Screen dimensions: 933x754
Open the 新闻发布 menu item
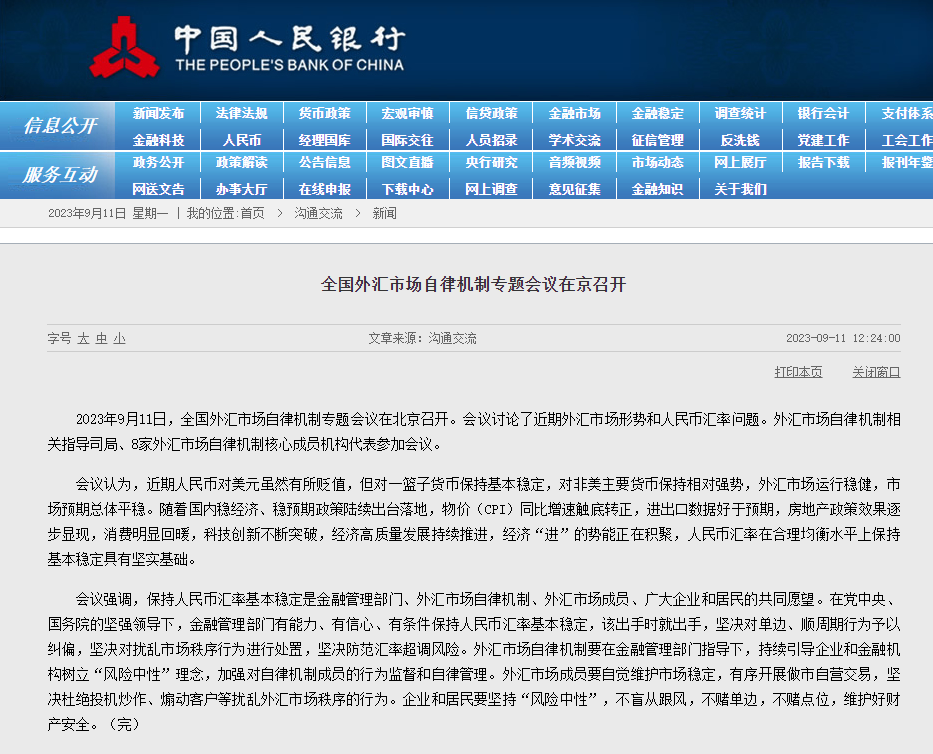158,113
